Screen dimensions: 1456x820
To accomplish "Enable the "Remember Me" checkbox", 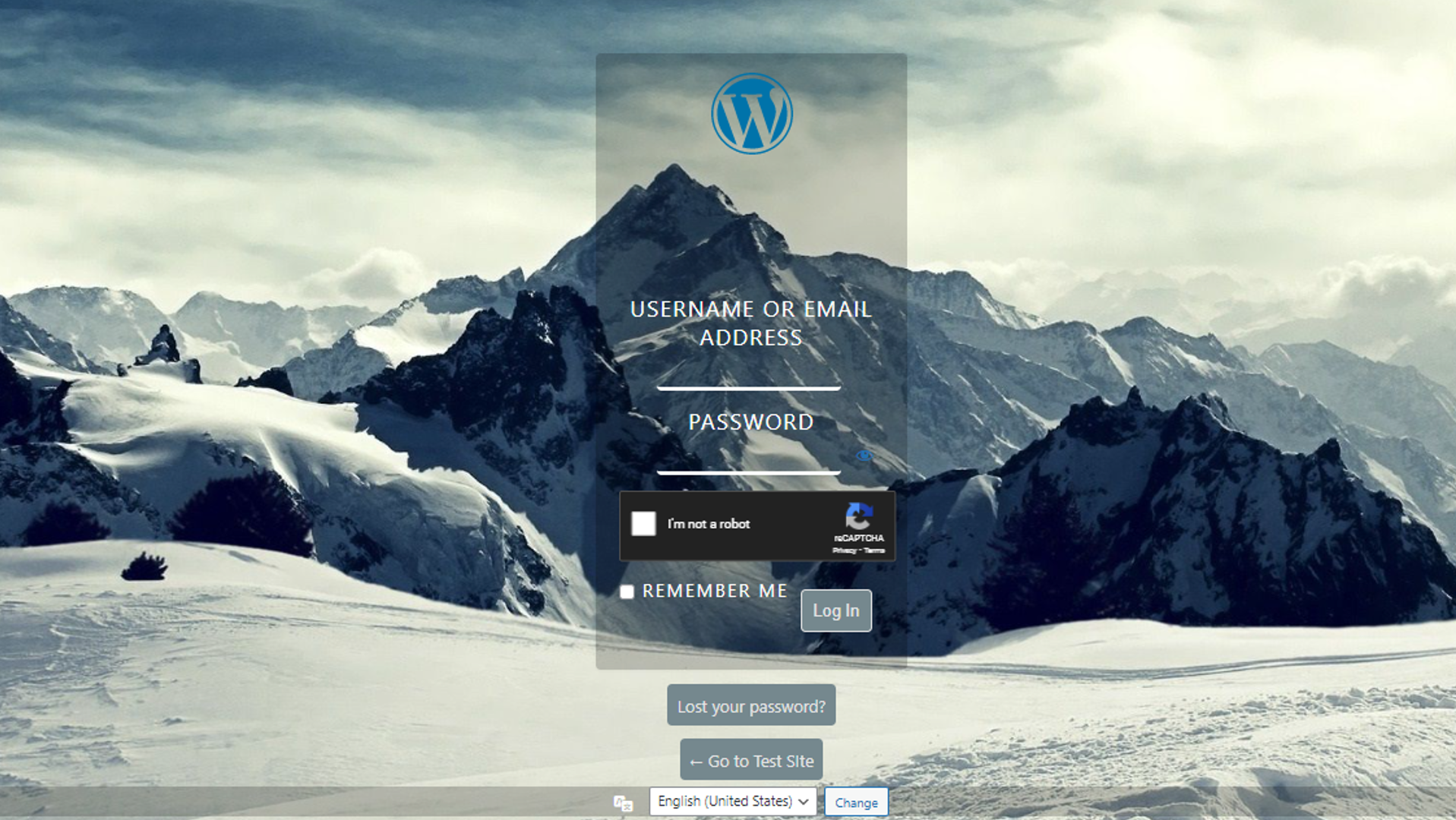I will pyautogui.click(x=627, y=591).
